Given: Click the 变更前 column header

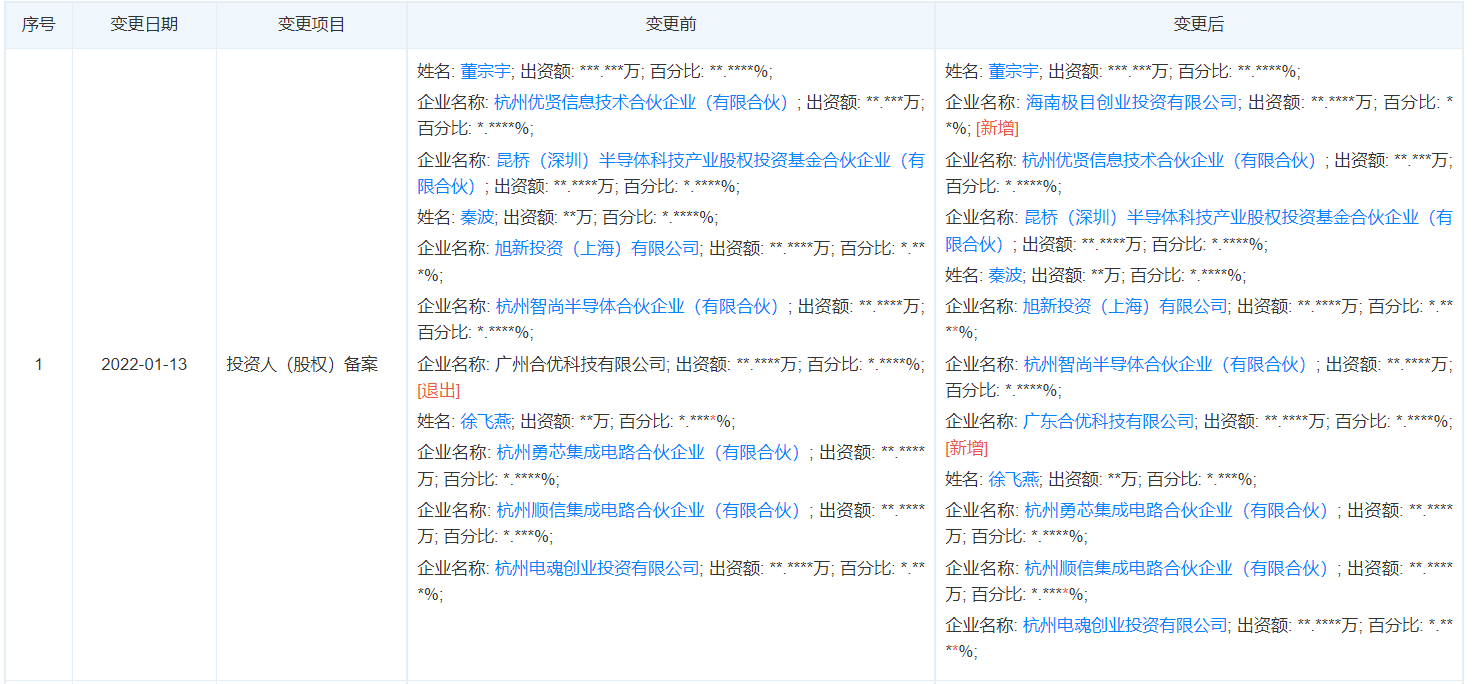Looking at the screenshot, I should 670,25.
